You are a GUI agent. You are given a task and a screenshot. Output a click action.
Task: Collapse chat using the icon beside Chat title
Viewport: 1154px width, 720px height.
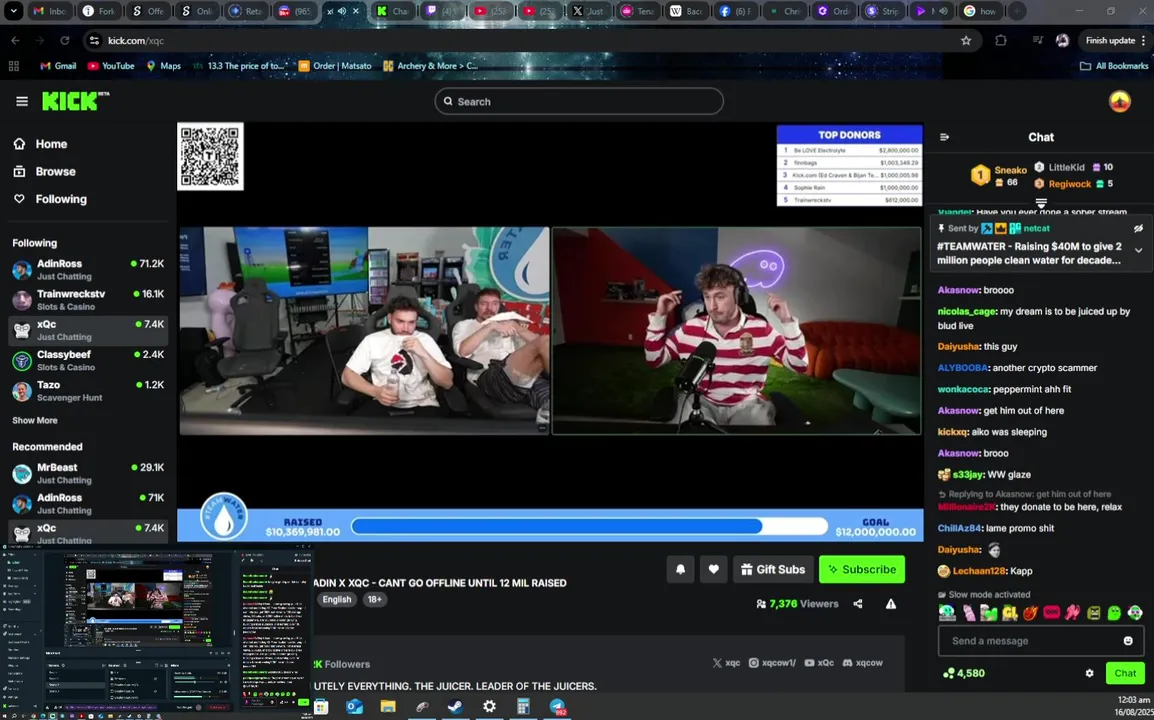point(945,137)
